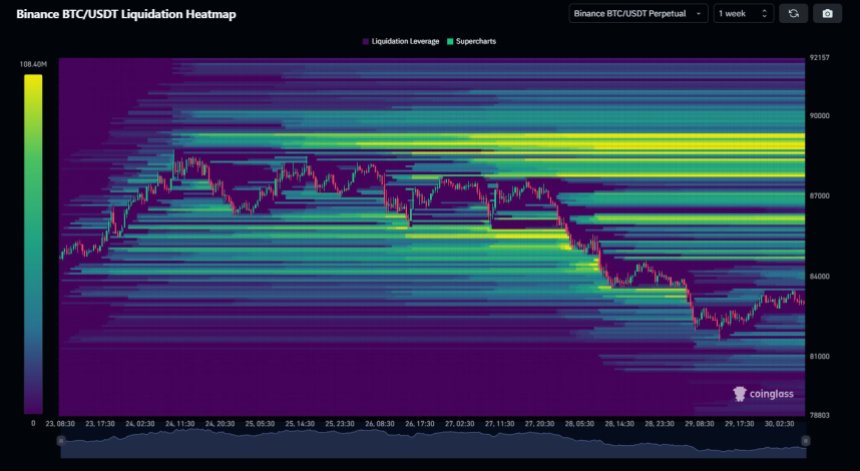Screen dimensions: 860x471
Task: Take a chart screenshot with camera icon
Action: (826, 13)
